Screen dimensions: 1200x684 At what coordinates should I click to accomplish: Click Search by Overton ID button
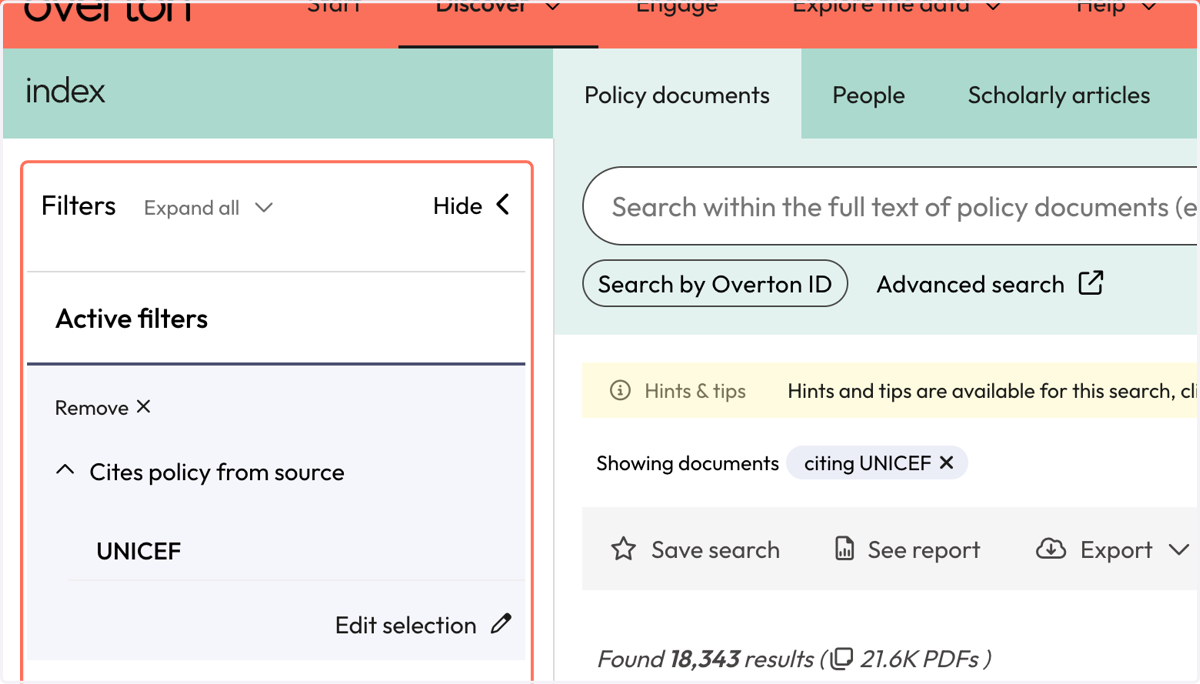pyautogui.click(x=715, y=284)
